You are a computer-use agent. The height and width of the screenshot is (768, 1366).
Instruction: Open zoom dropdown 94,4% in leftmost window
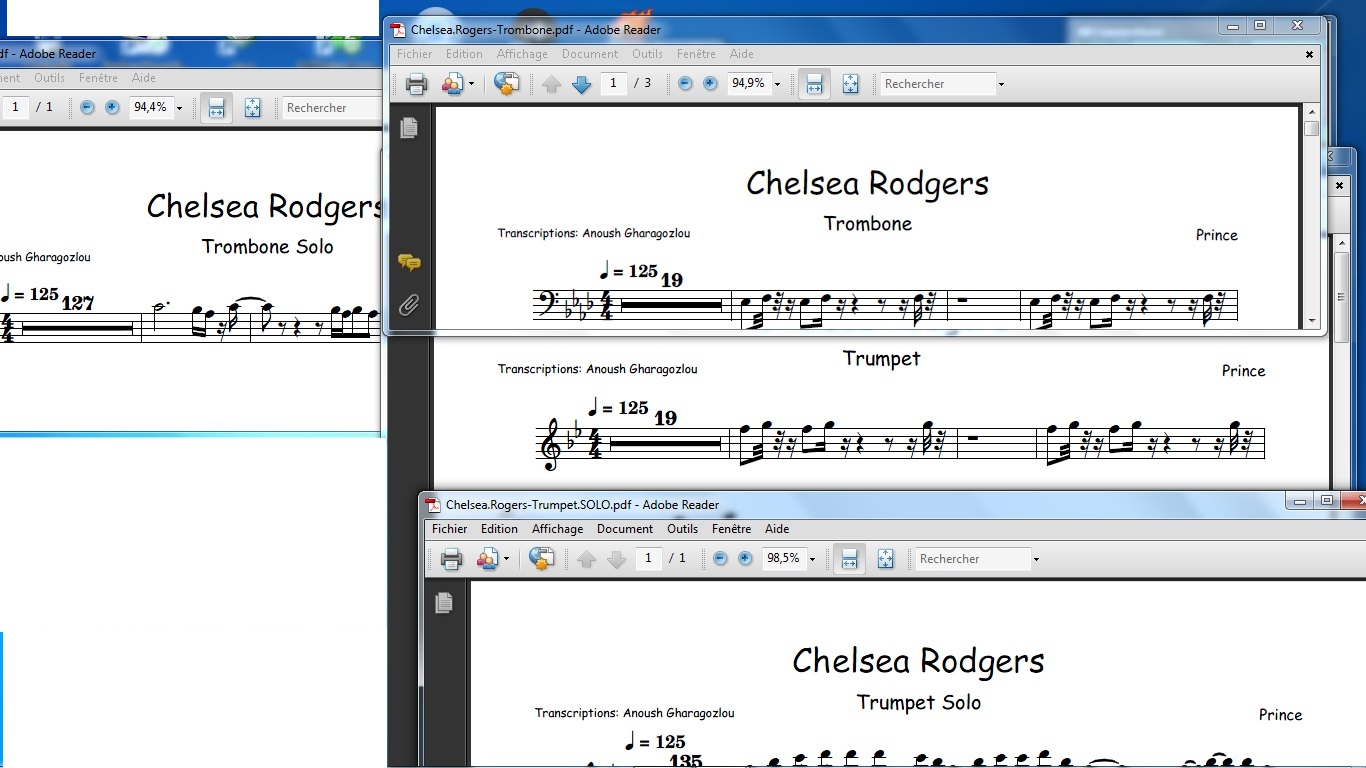tap(179, 108)
